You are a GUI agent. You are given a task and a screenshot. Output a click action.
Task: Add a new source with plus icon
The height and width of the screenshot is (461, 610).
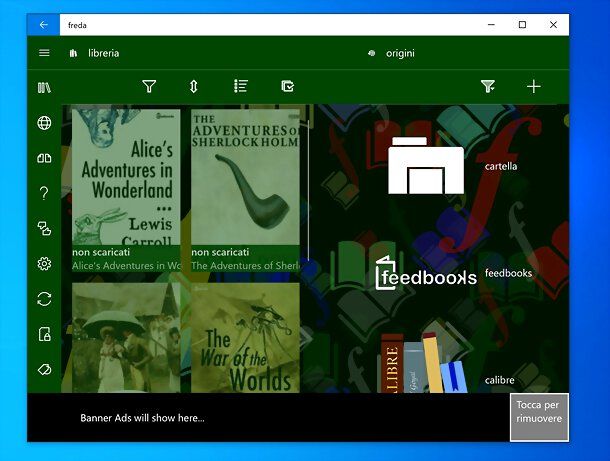click(x=534, y=86)
